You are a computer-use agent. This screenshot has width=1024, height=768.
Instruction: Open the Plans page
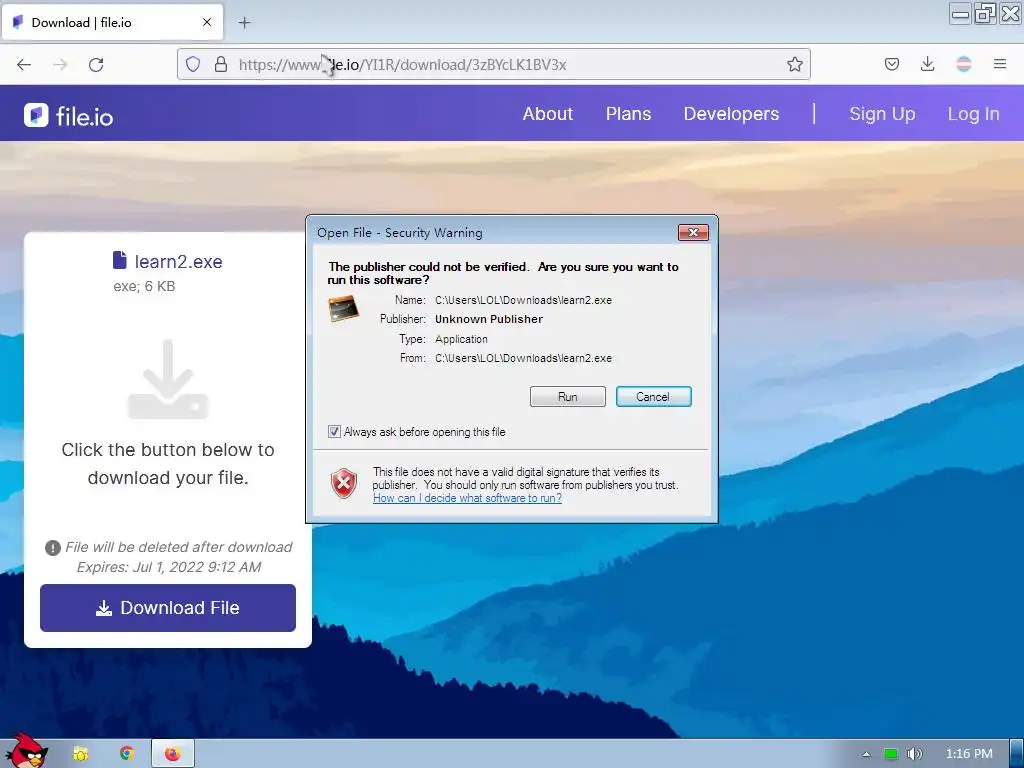click(x=628, y=114)
